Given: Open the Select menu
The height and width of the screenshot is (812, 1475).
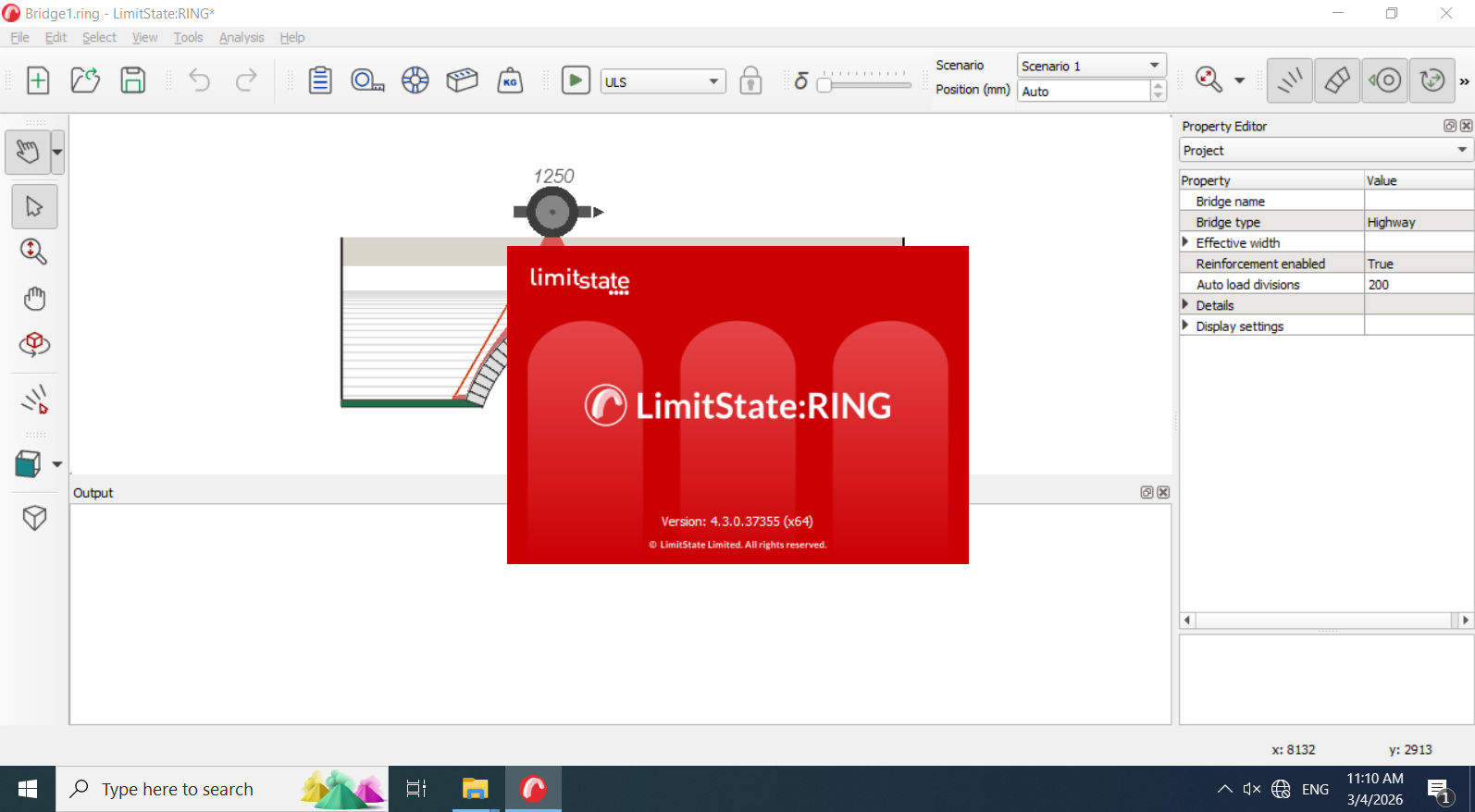Looking at the screenshot, I should click(99, 37).
